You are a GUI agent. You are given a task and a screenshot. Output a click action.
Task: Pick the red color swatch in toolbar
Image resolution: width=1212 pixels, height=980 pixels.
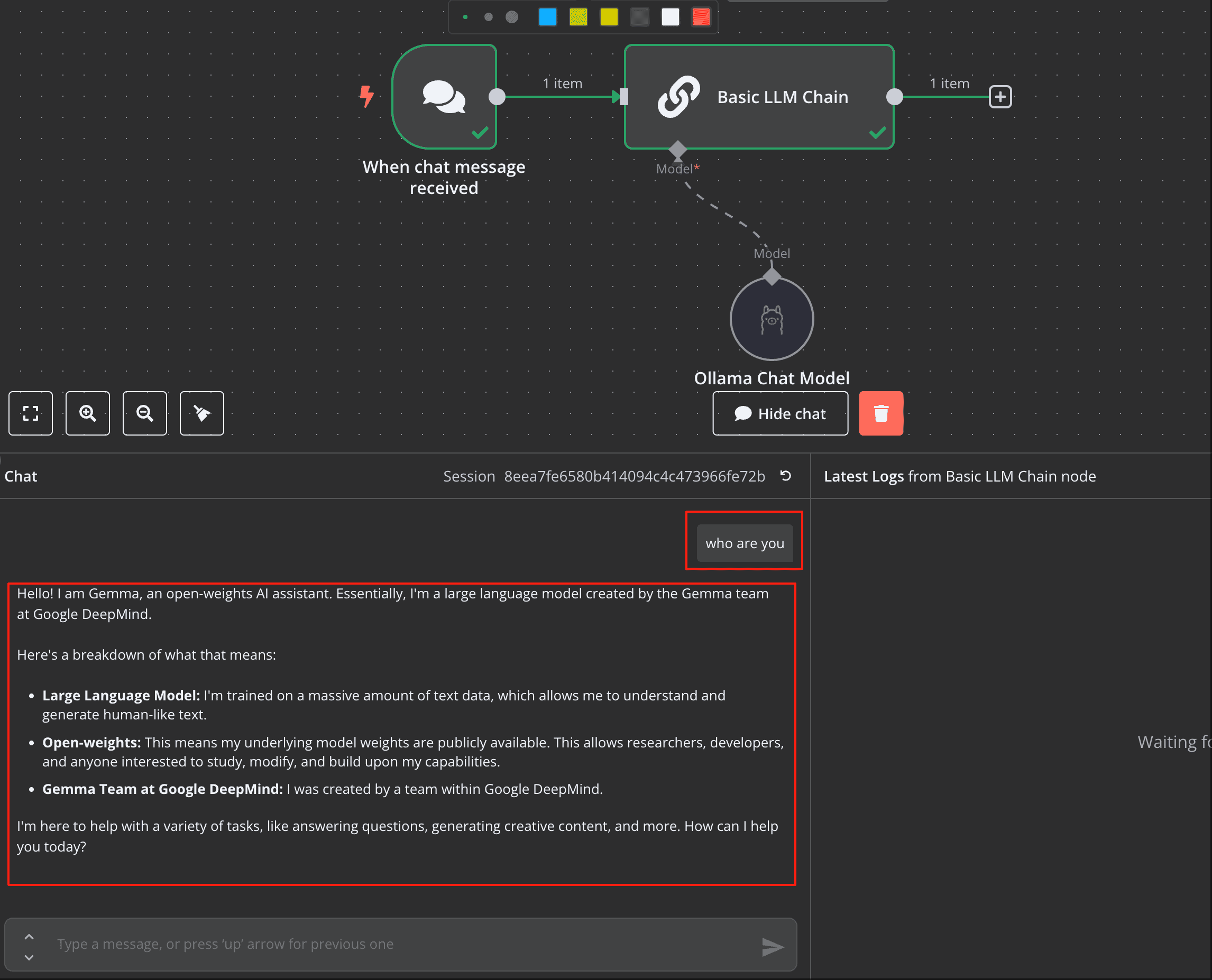click(700, 17)
